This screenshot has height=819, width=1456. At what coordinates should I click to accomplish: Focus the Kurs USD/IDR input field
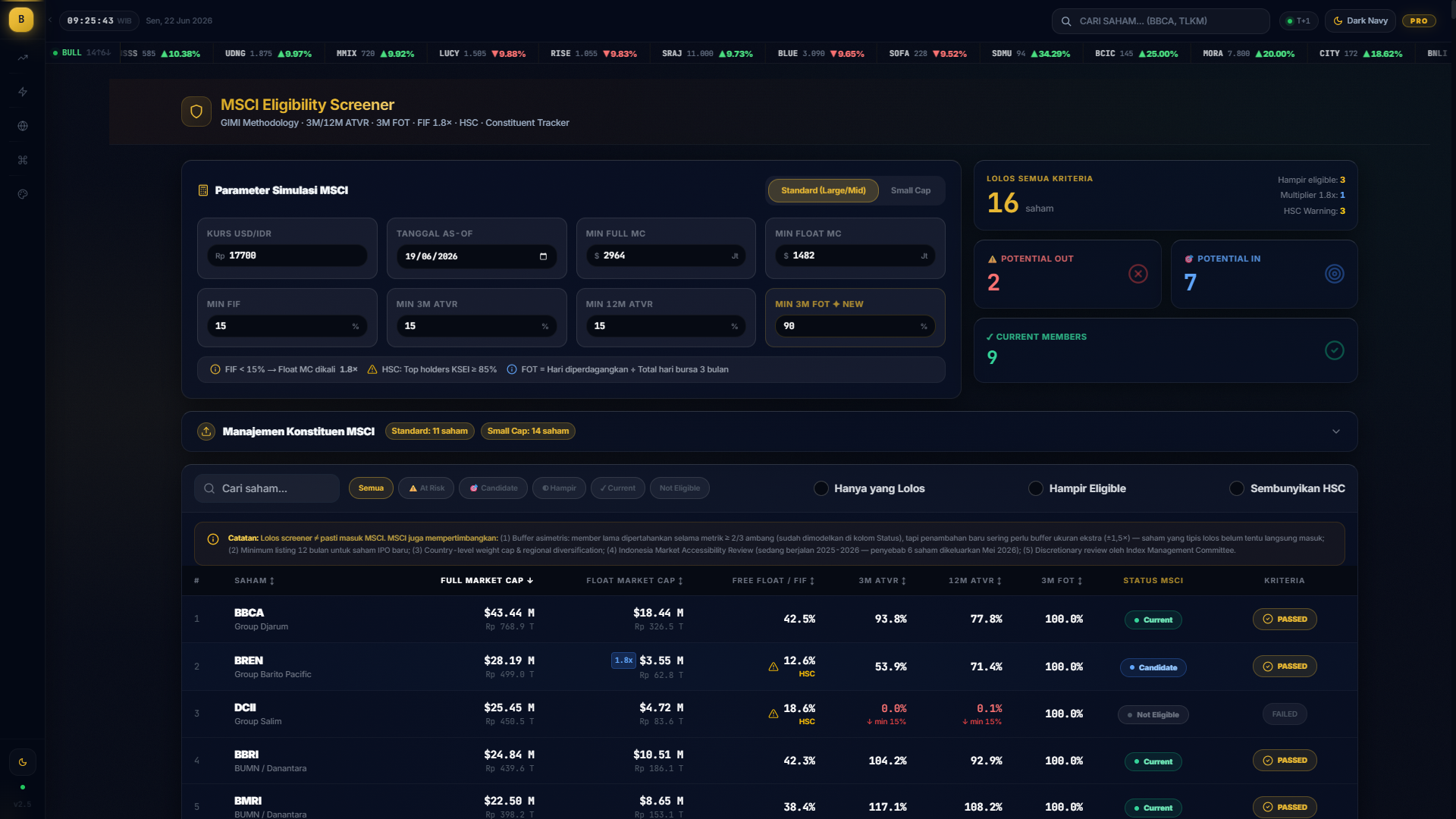[x=287, y=256]
